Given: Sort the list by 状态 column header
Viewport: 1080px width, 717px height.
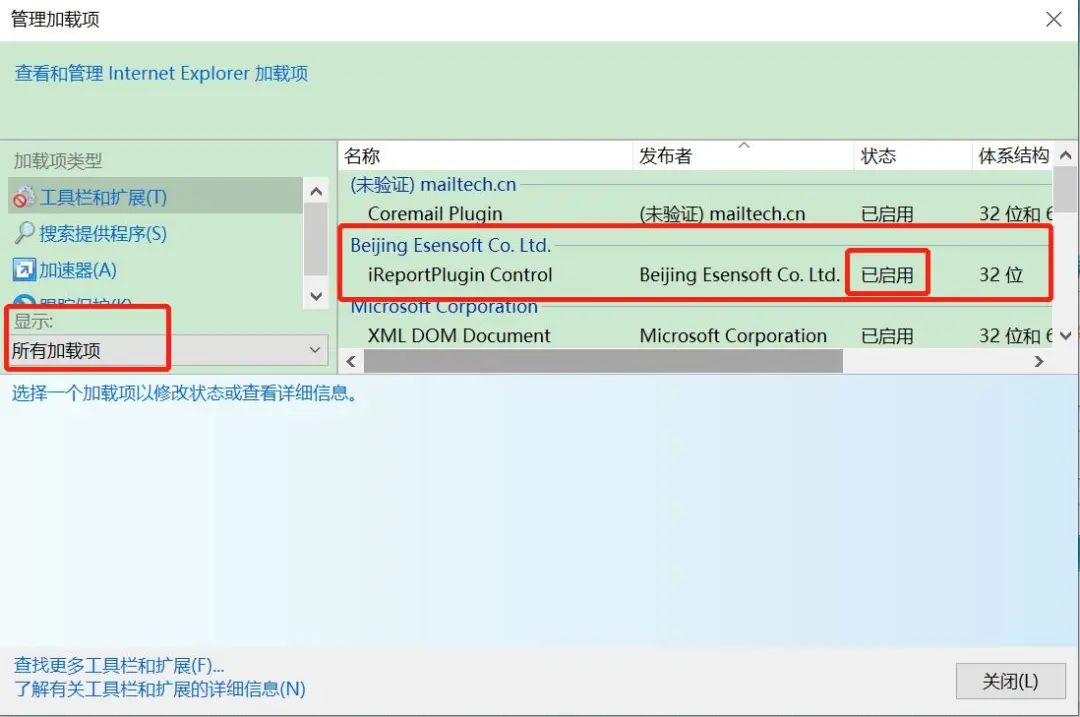Looking at the screenshot, I should (x=878, y=156).
